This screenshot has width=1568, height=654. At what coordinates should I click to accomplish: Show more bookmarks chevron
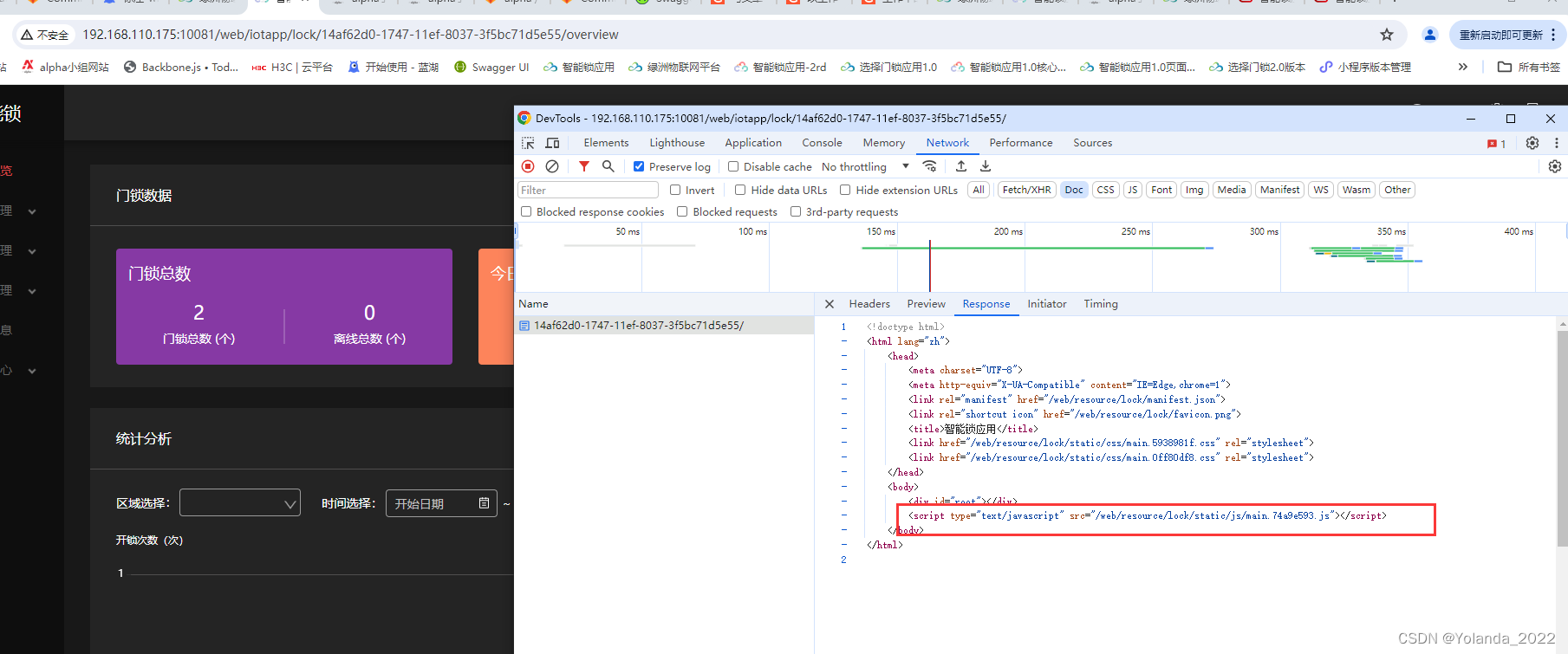[x=1463, y=67]
